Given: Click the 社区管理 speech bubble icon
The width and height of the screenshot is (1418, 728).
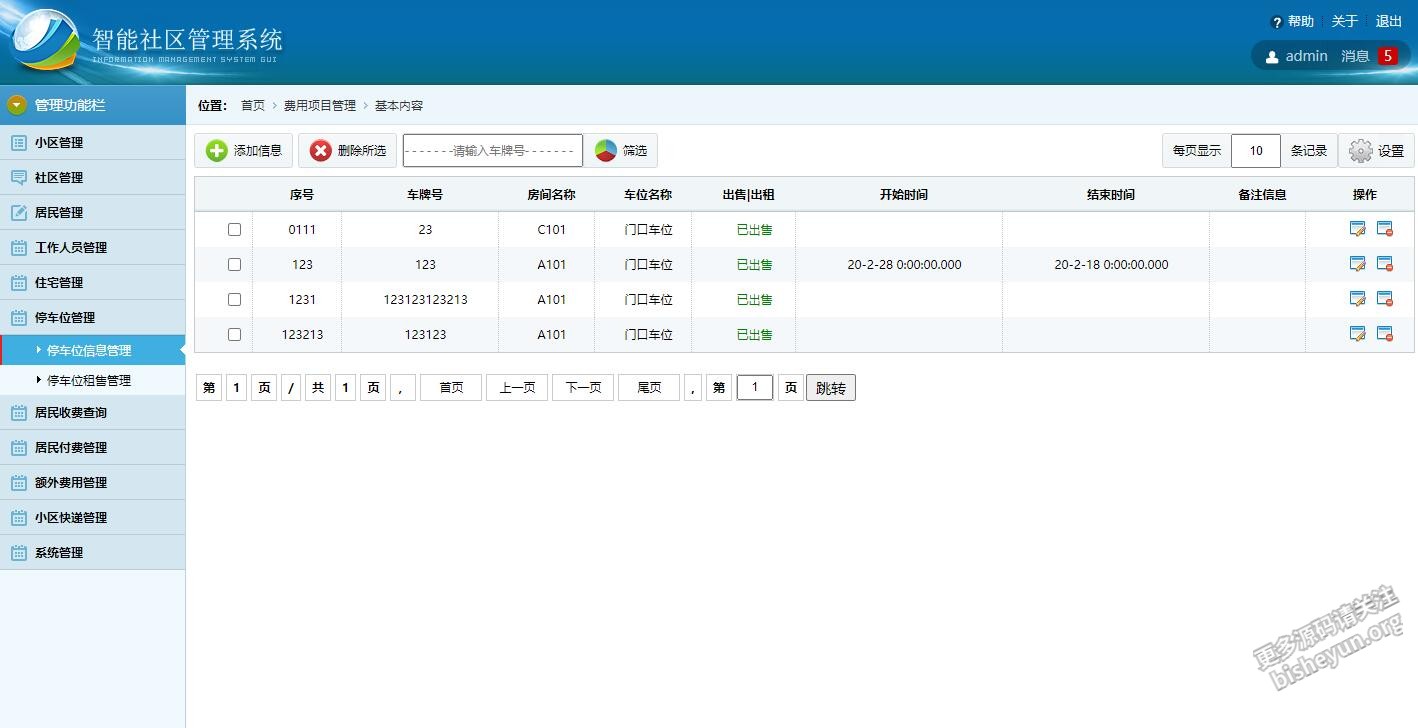Looking at the screenshot, I should [x=18, y=177].
